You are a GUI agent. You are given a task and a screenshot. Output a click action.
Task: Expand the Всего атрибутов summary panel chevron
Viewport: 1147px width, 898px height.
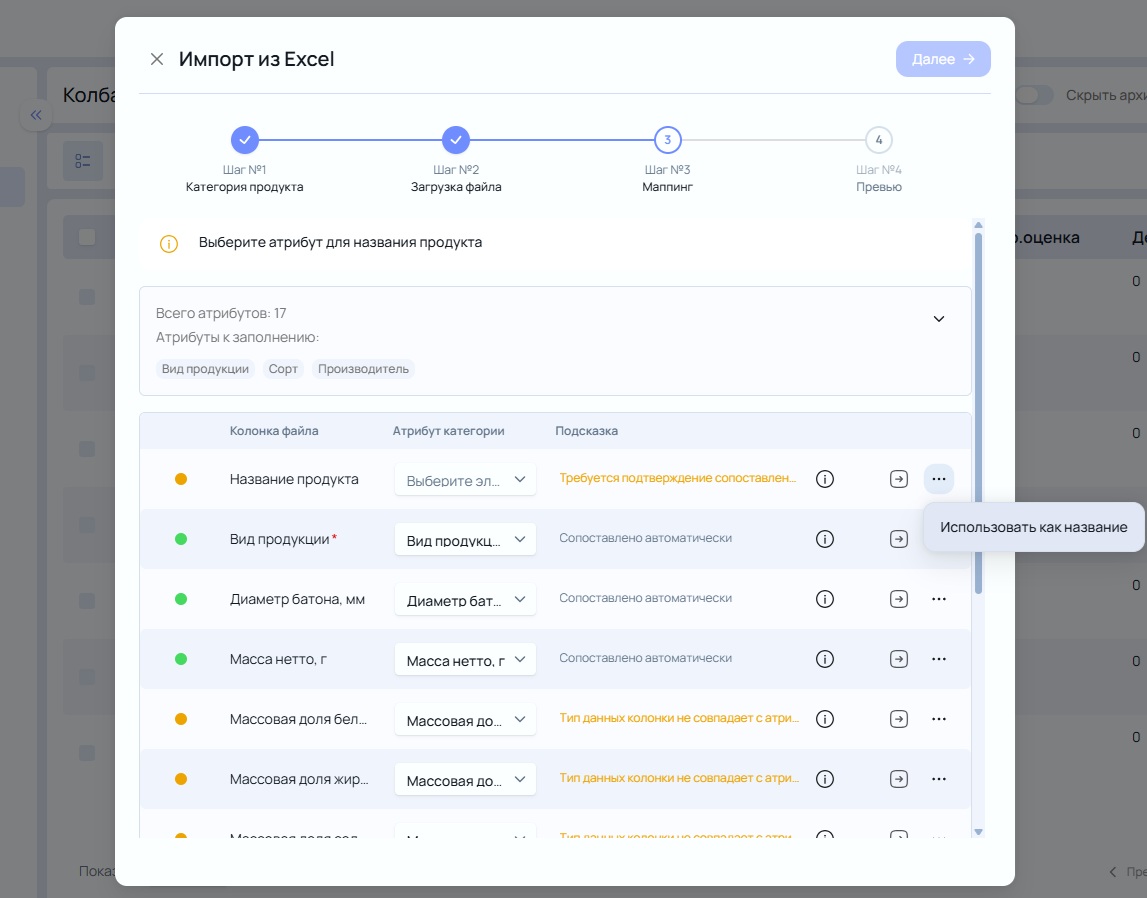(939, 319)
